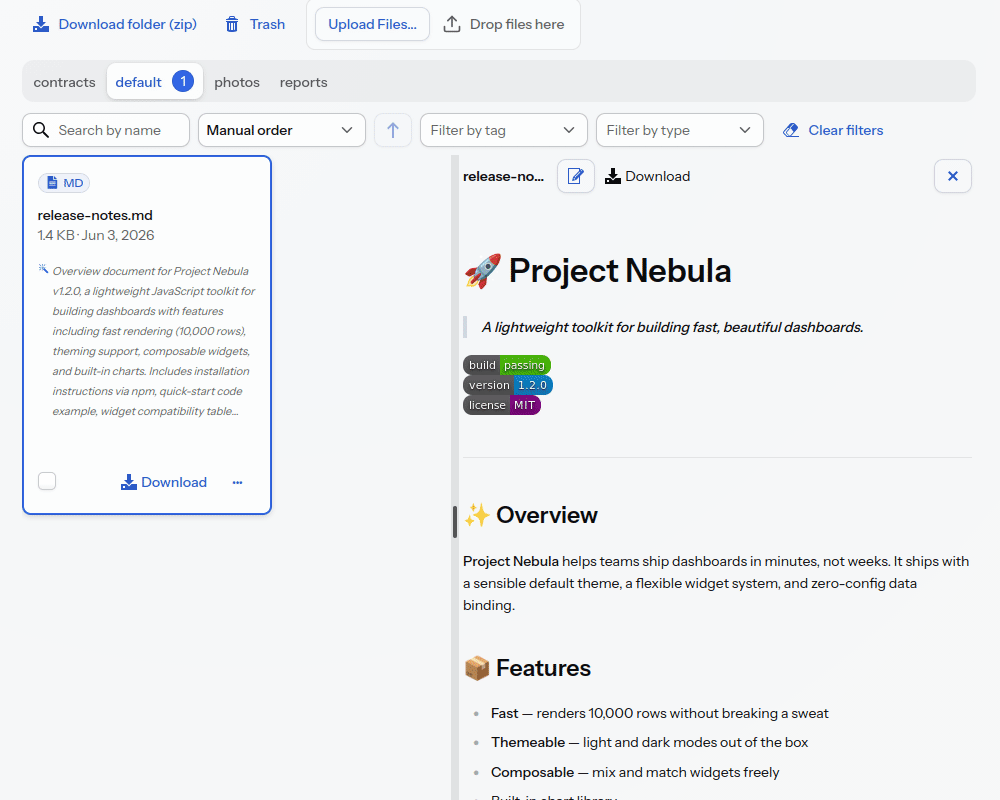
Task: Click the panel splitter handle
Action: coord(455,522)
